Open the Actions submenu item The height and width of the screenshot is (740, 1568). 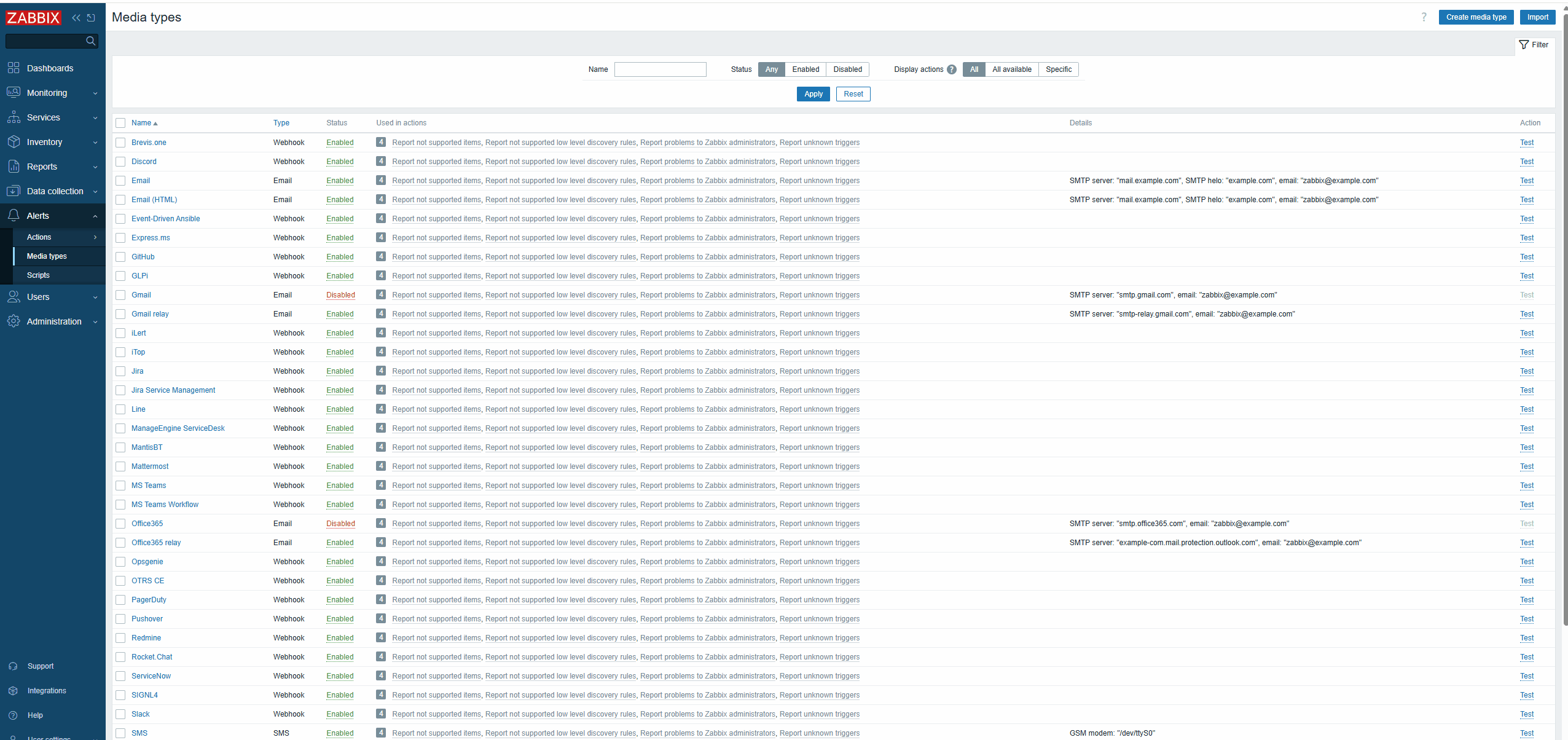[39, 237]
